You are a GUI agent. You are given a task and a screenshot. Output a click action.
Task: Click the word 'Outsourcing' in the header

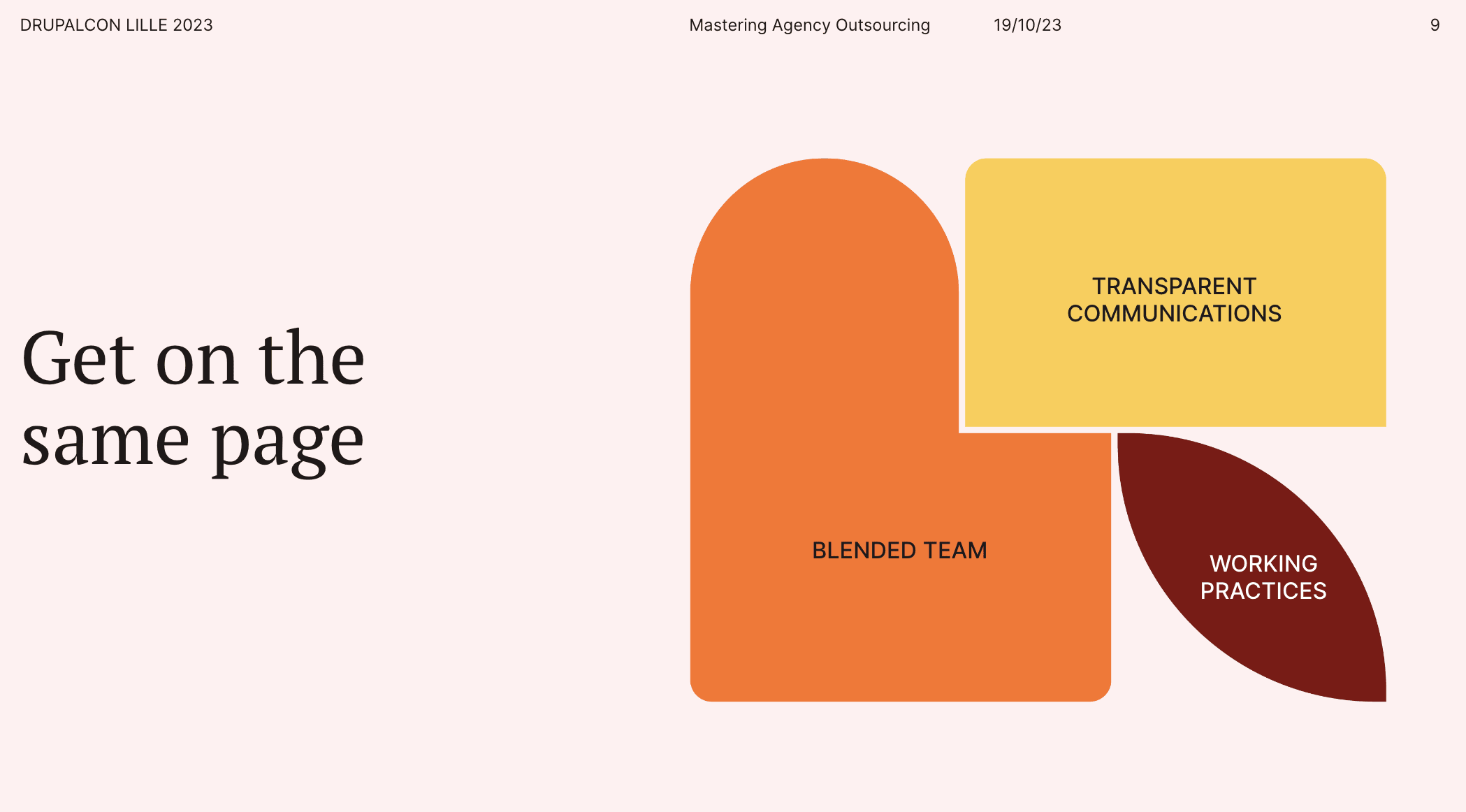(x=883, y=25)
